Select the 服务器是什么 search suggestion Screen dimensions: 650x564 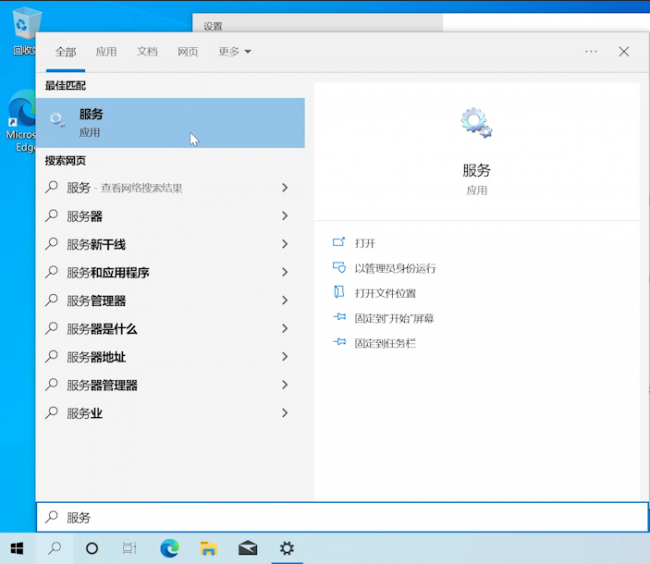pyautogui.click(x=170, y=329)
